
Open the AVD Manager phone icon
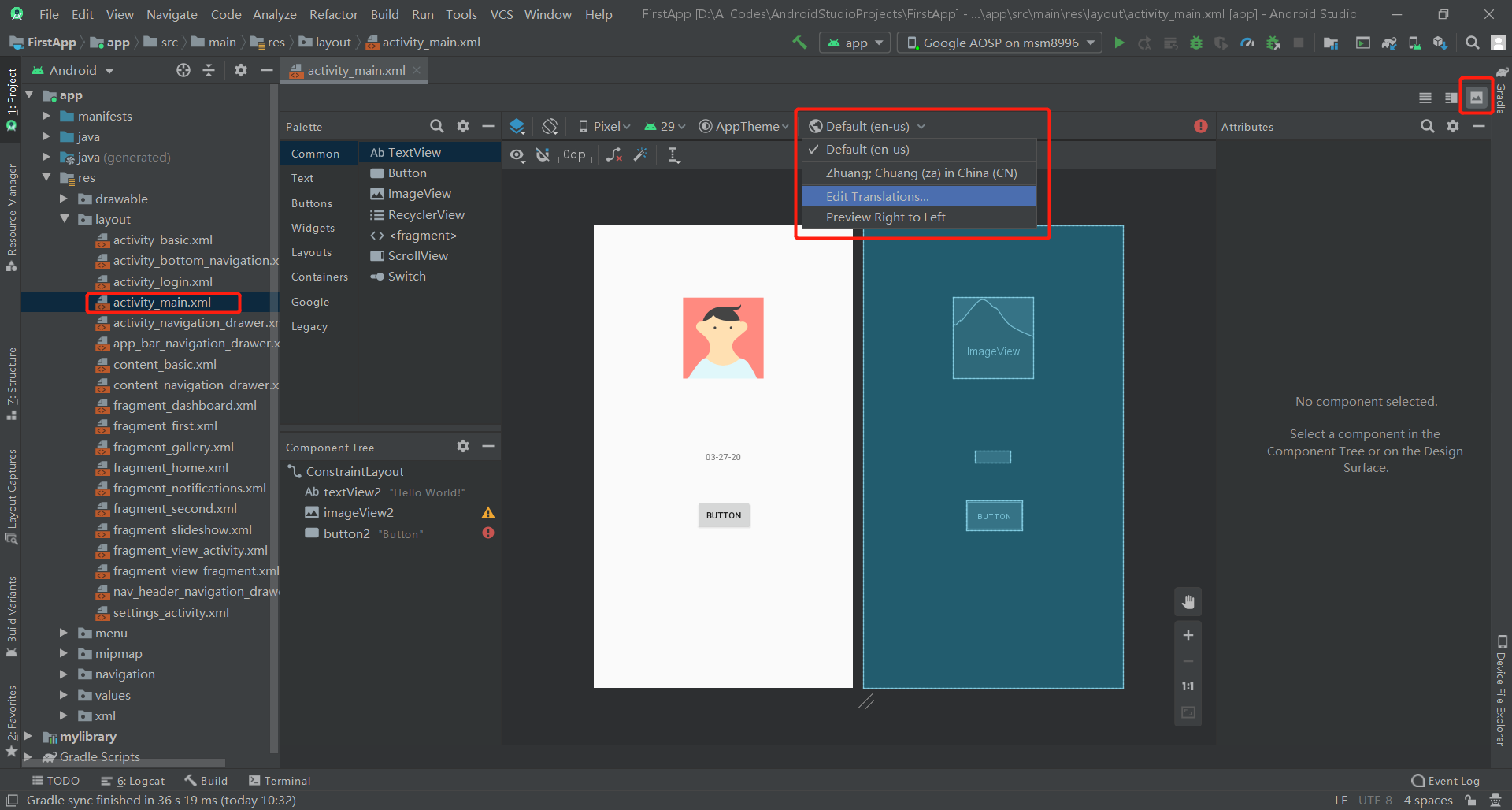click(x=1415, y=43)
